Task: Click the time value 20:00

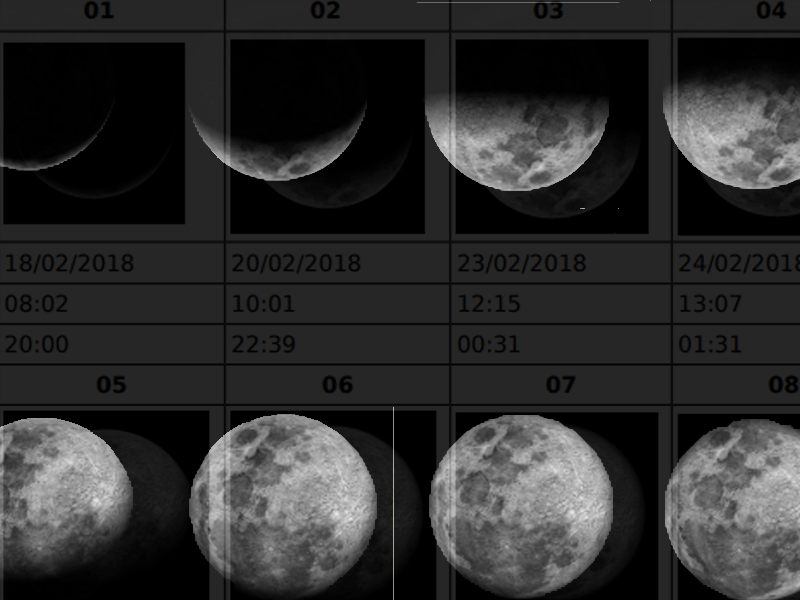Action: tap(37, 344)
